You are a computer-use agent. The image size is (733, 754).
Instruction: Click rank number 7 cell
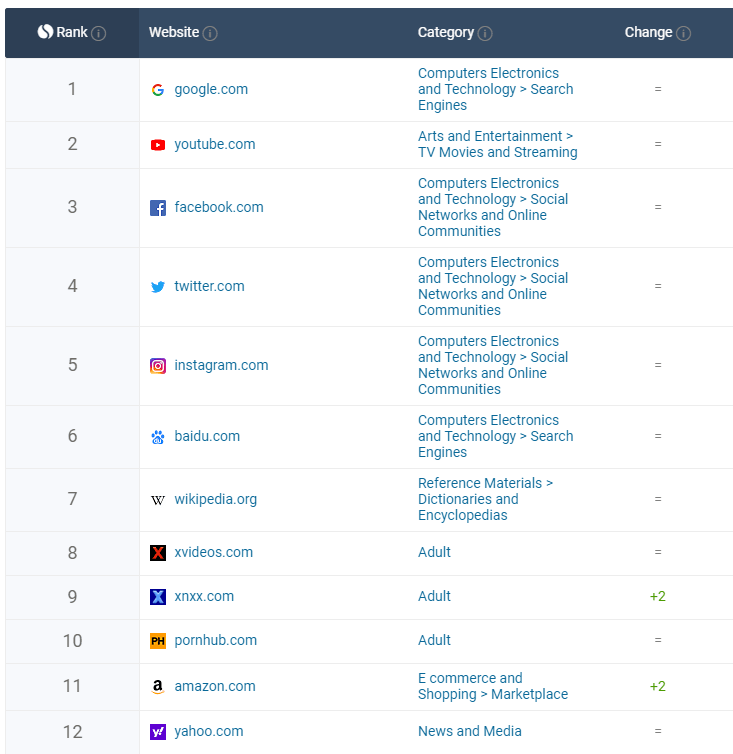point(72,499)
